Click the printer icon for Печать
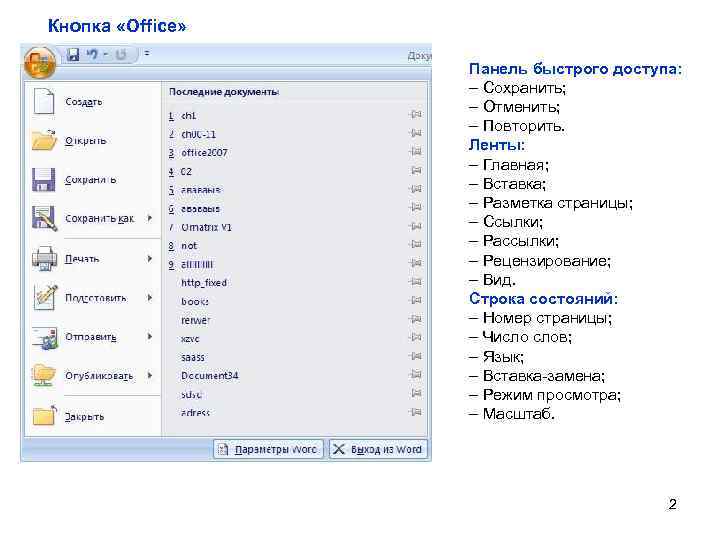 click(x=45, y=259)
